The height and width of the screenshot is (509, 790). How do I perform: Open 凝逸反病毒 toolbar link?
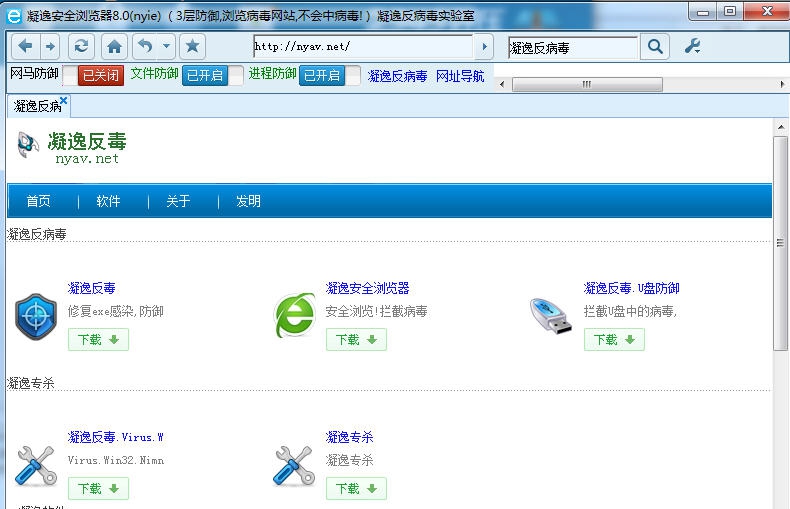point(397,76)
